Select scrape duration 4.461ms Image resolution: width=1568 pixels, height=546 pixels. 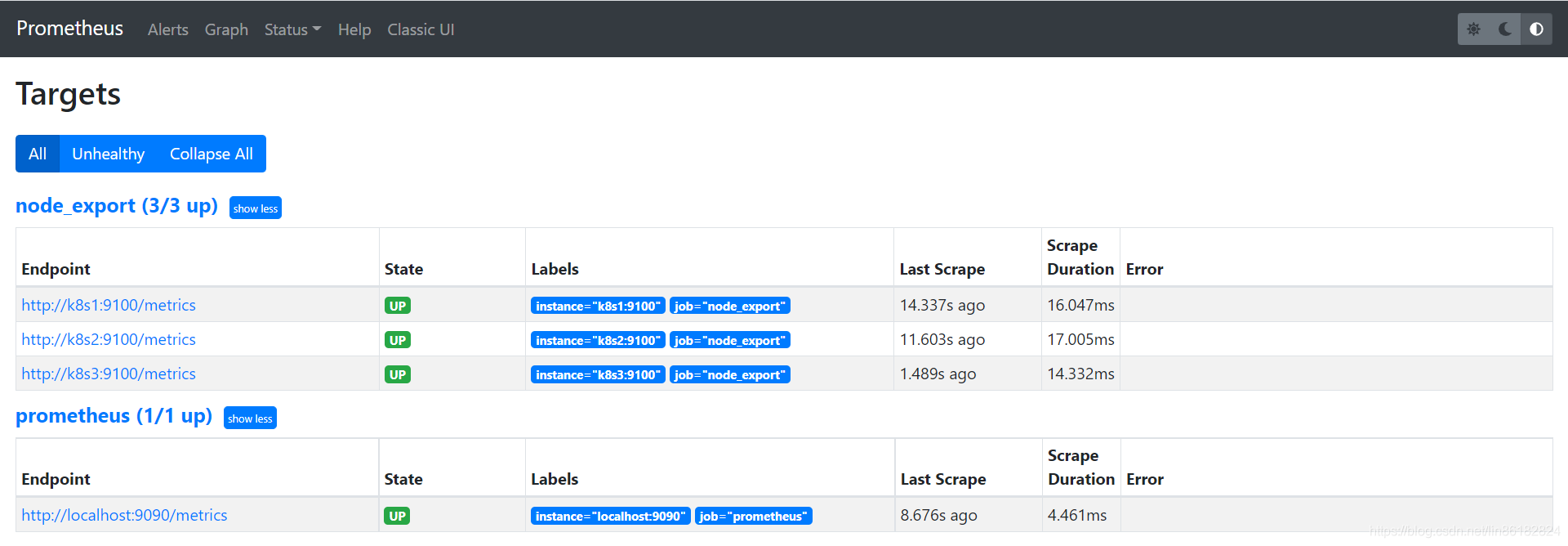(1077, 515)
